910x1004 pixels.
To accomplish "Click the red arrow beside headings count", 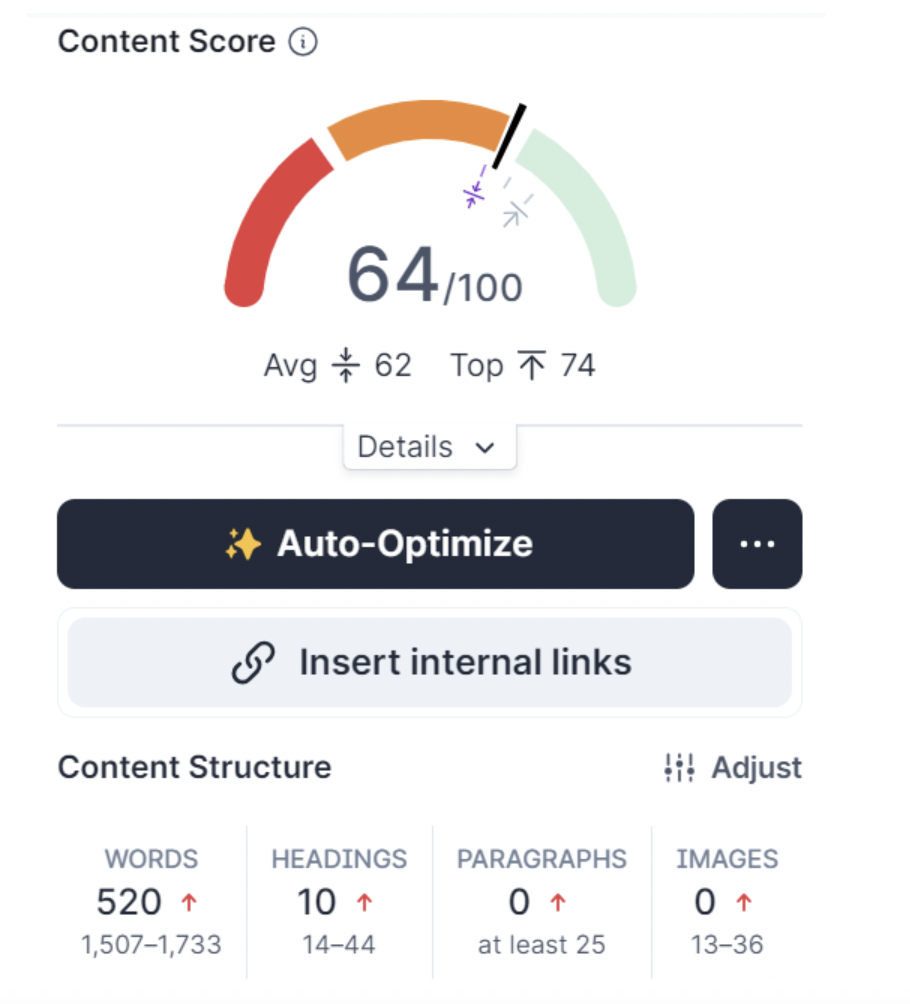I will point(365,902).
